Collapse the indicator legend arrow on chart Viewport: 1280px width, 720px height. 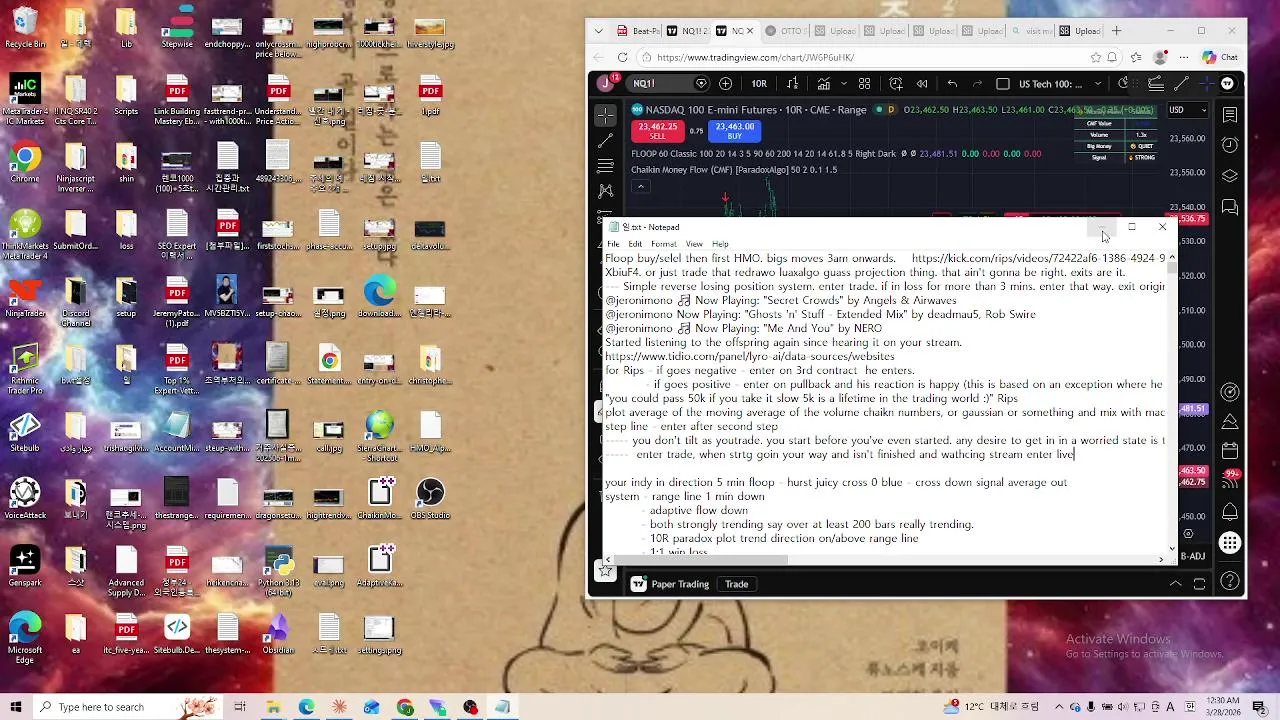click(640, 187)
